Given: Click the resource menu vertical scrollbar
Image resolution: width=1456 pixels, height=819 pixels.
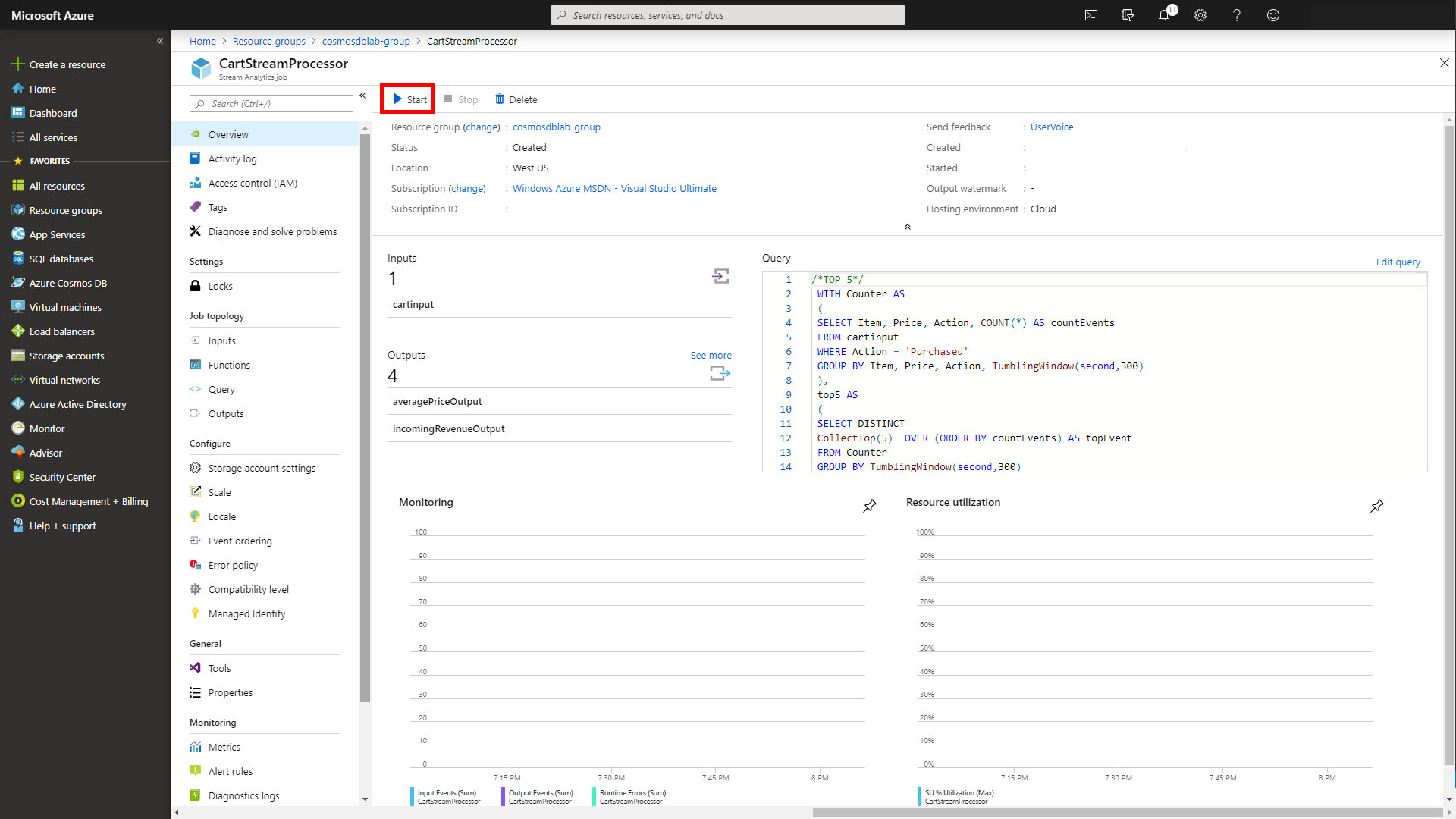Looking at the screenshot, I should (x=365, y=418).
